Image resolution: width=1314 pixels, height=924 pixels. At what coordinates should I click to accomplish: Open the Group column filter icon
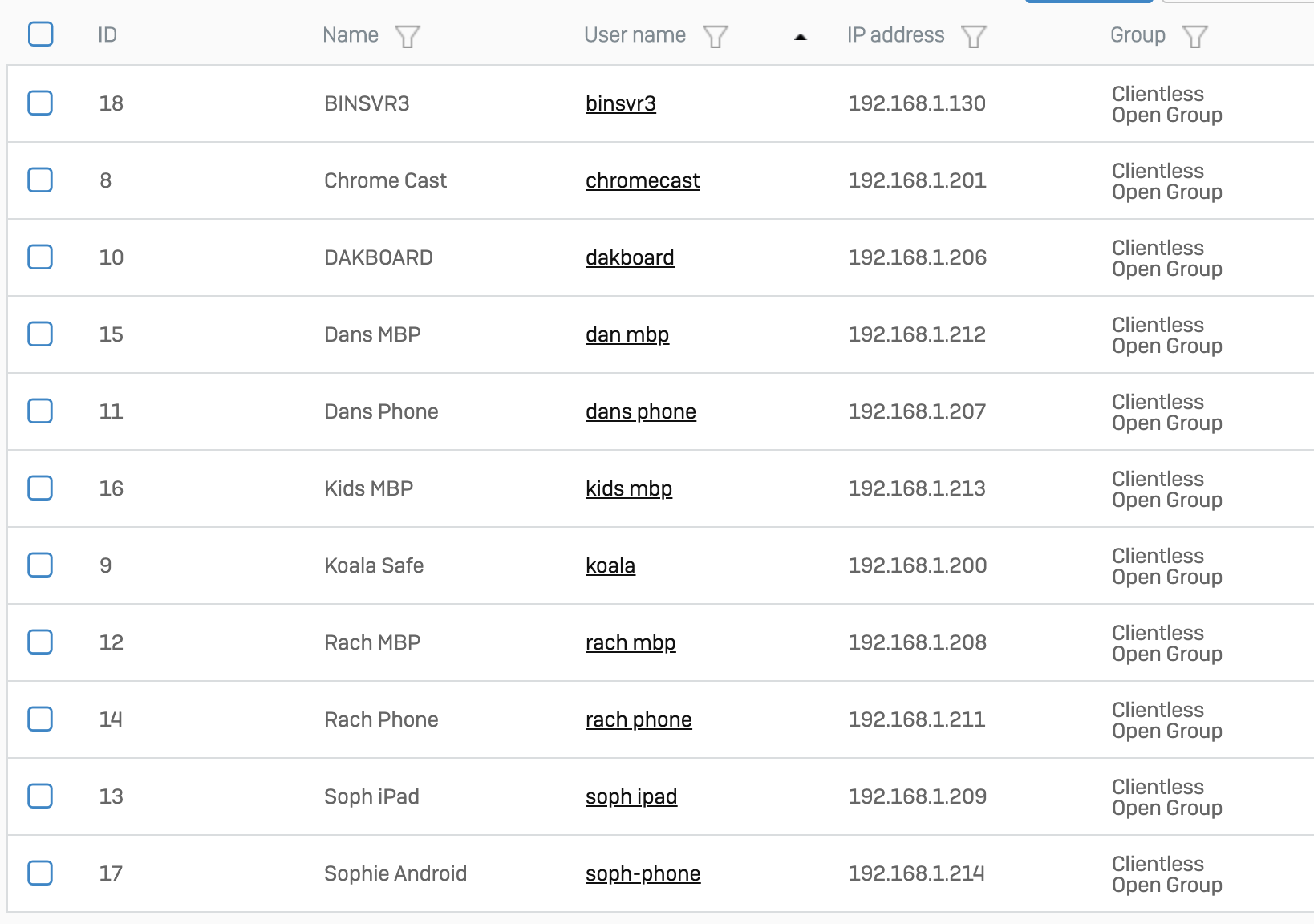pyautogui.click(x=1194, y=36)
